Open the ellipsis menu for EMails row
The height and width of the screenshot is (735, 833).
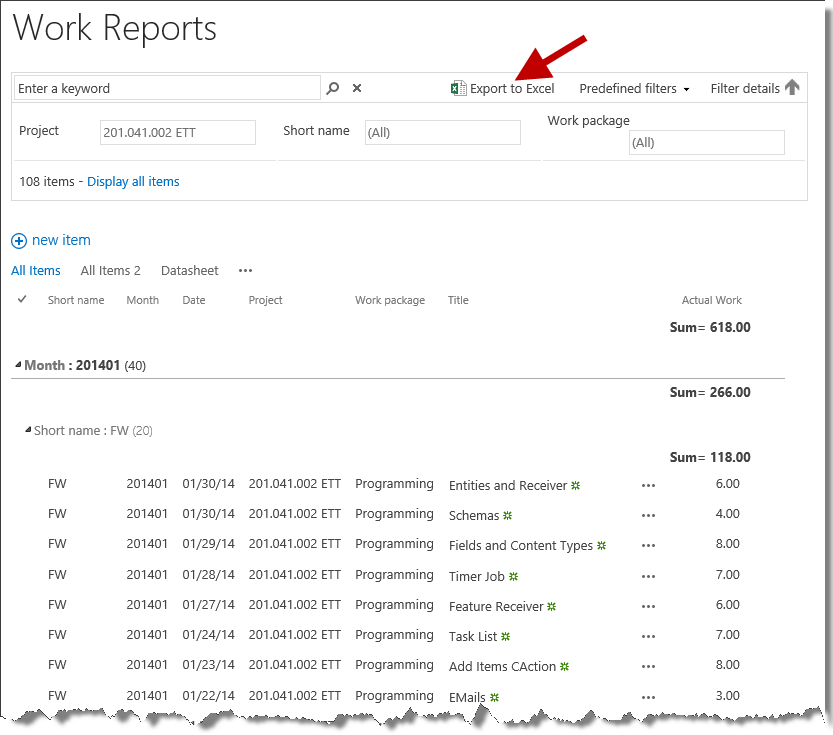click(648, 697)
